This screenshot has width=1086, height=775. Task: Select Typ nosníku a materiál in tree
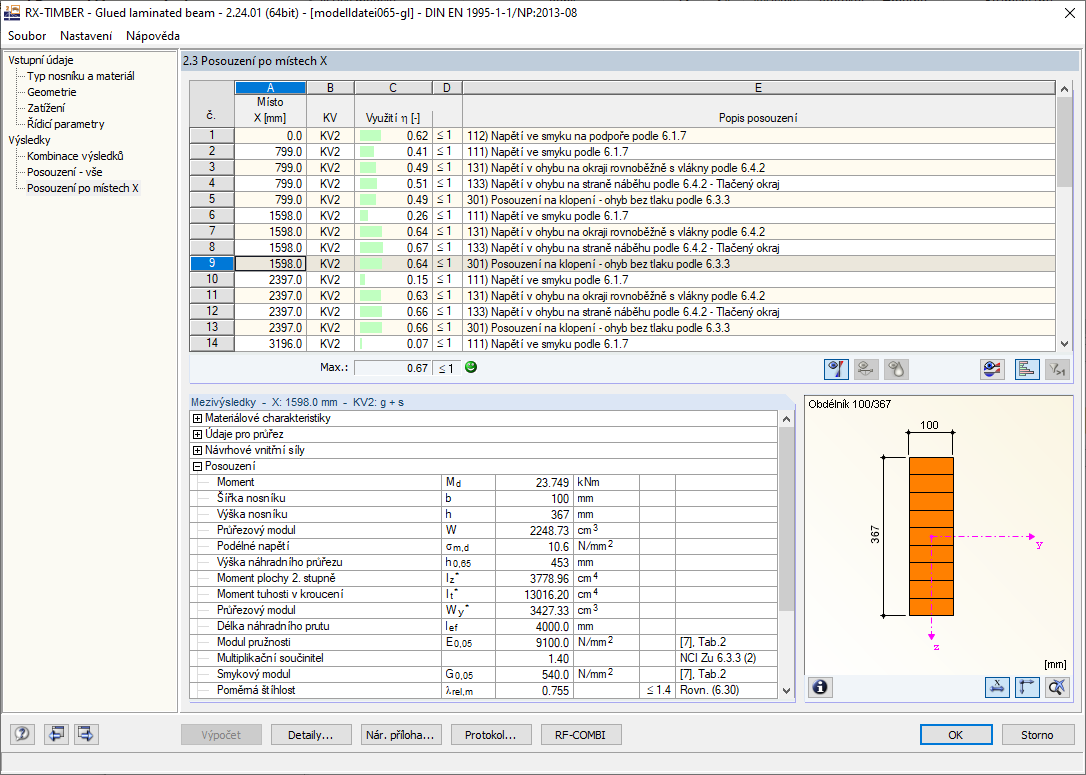click(80, 76)
